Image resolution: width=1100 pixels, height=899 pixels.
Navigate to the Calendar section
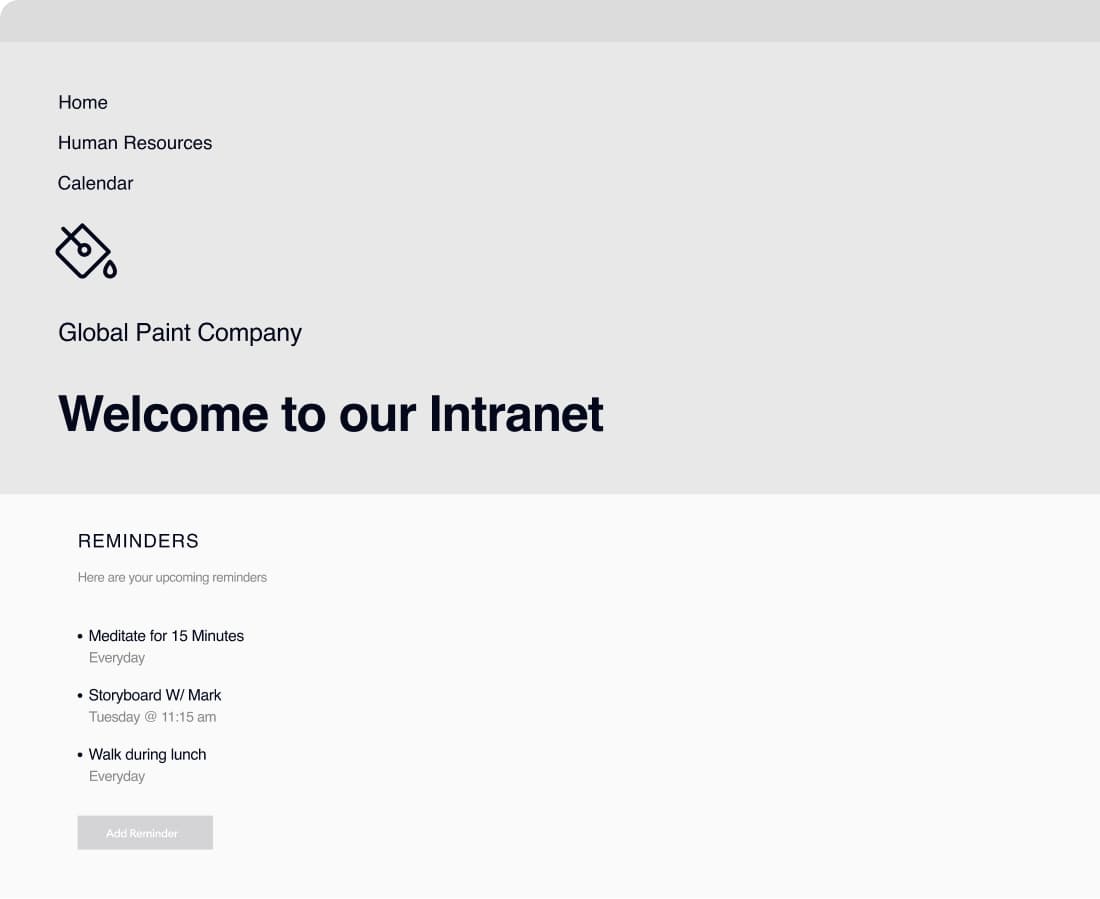click(95, 183)
